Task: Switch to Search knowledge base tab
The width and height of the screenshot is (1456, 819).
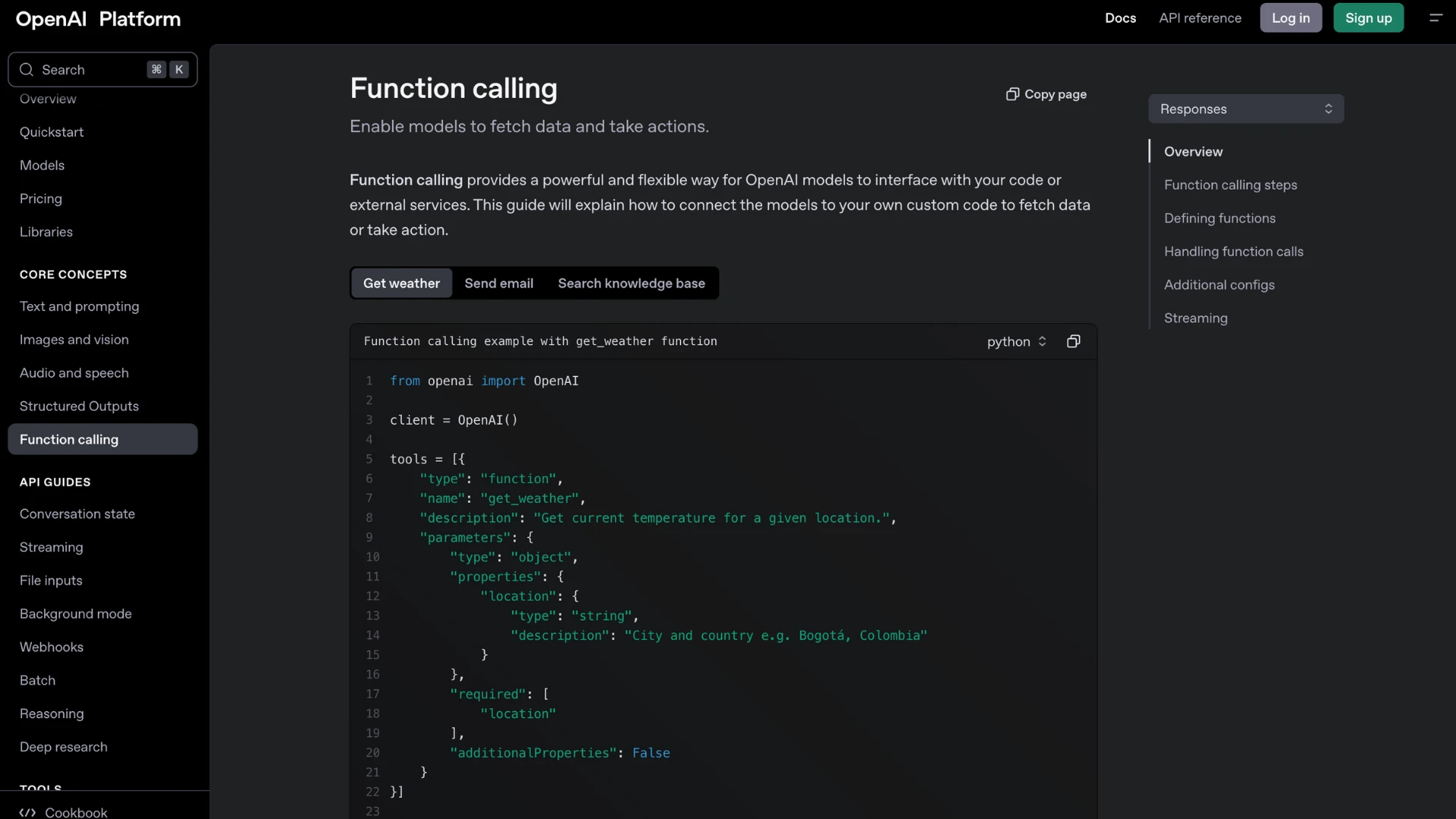Action: 632,283
